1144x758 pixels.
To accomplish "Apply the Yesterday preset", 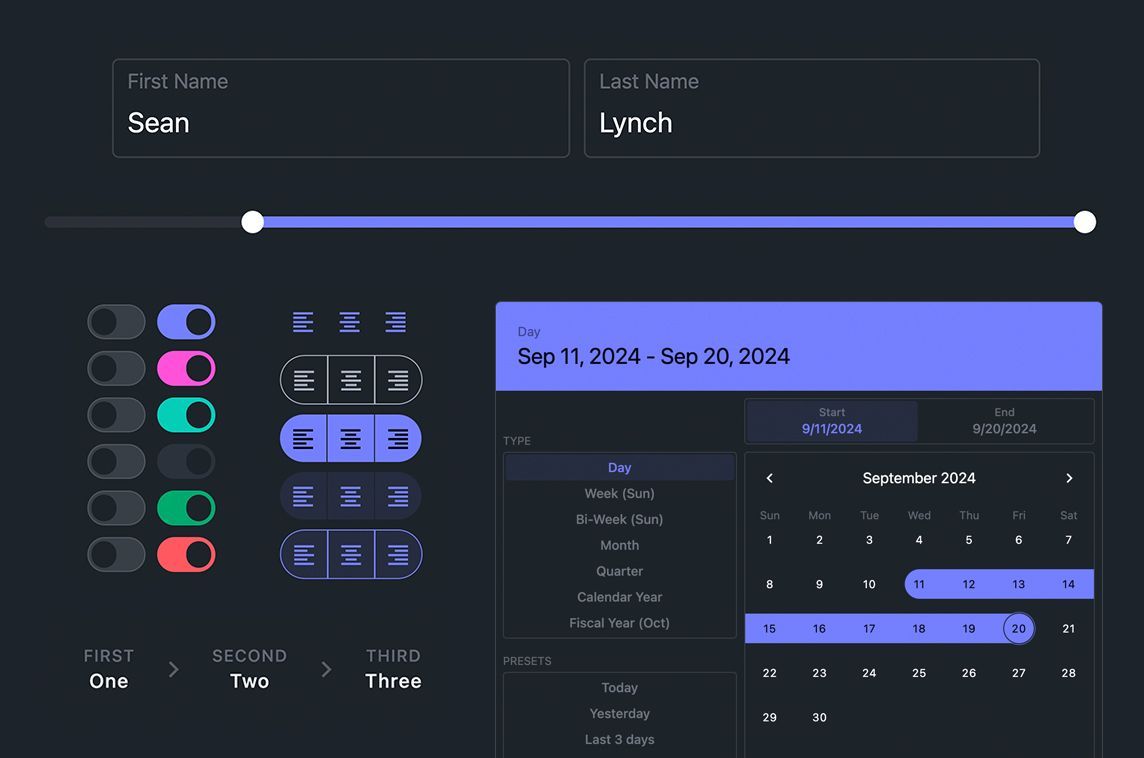I will click(x=619, y=713).
